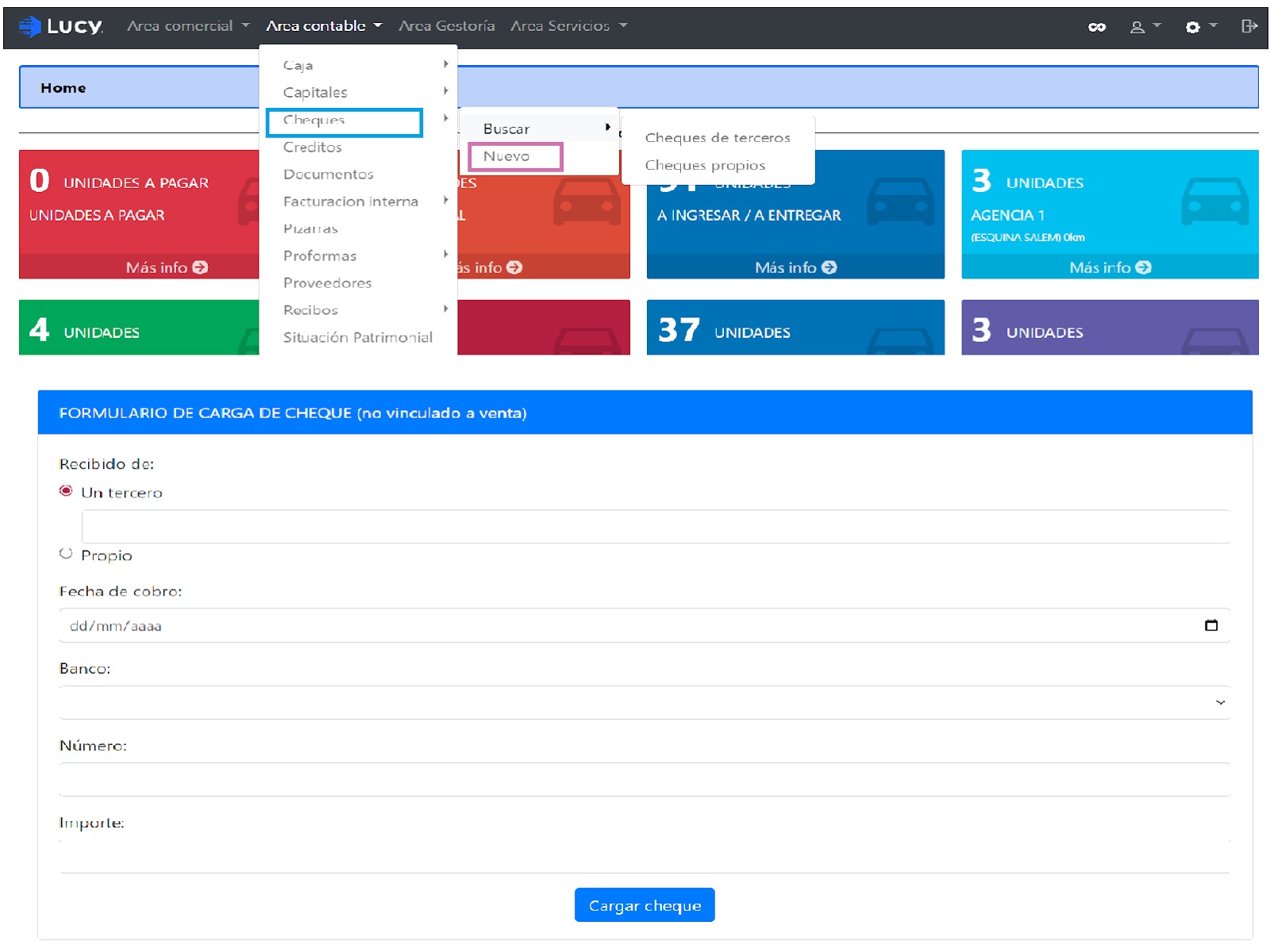Open the Area Gestoría nav item

pyautogui.click(x=447, y=26)
